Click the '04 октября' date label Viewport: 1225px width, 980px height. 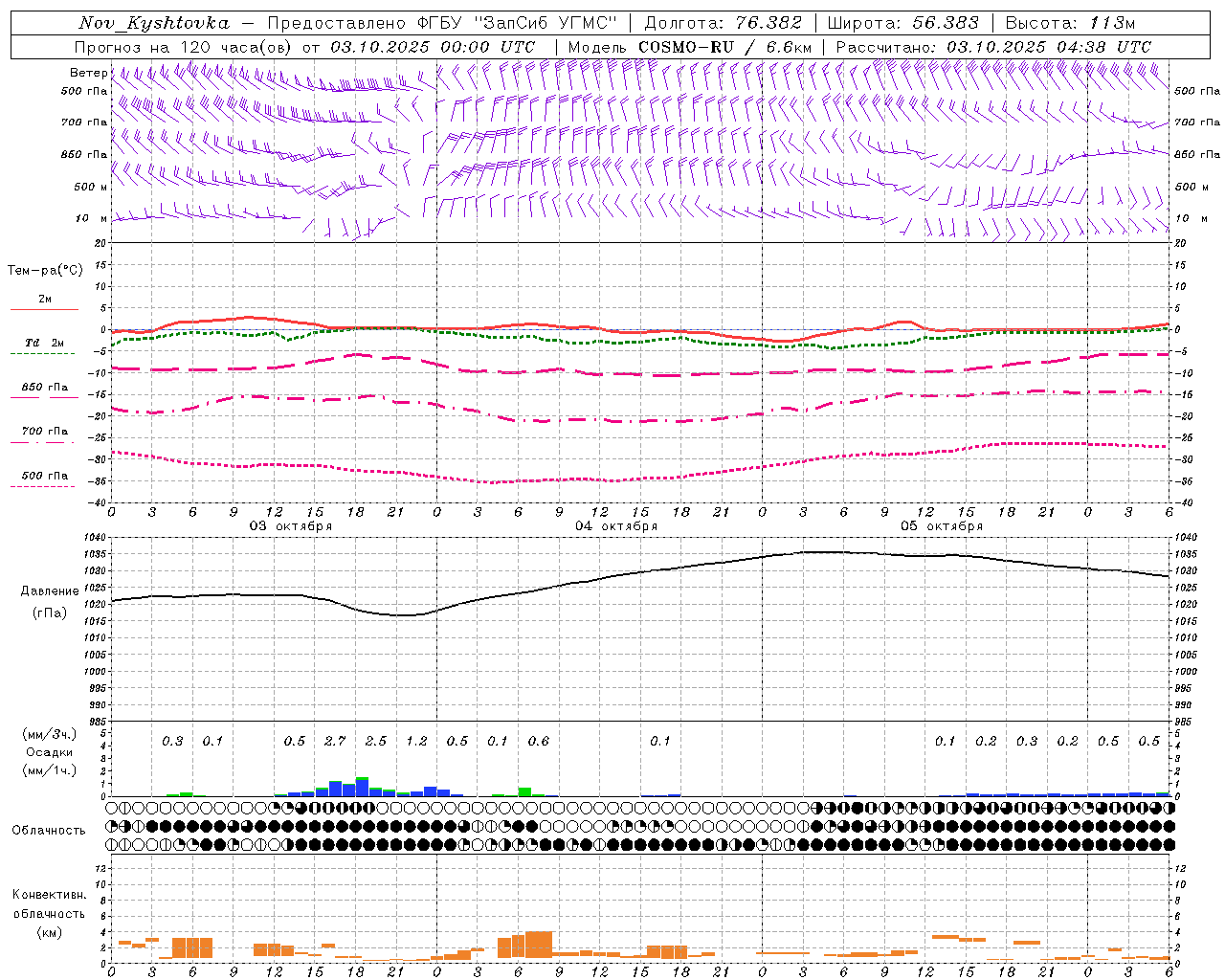(616, 526)
